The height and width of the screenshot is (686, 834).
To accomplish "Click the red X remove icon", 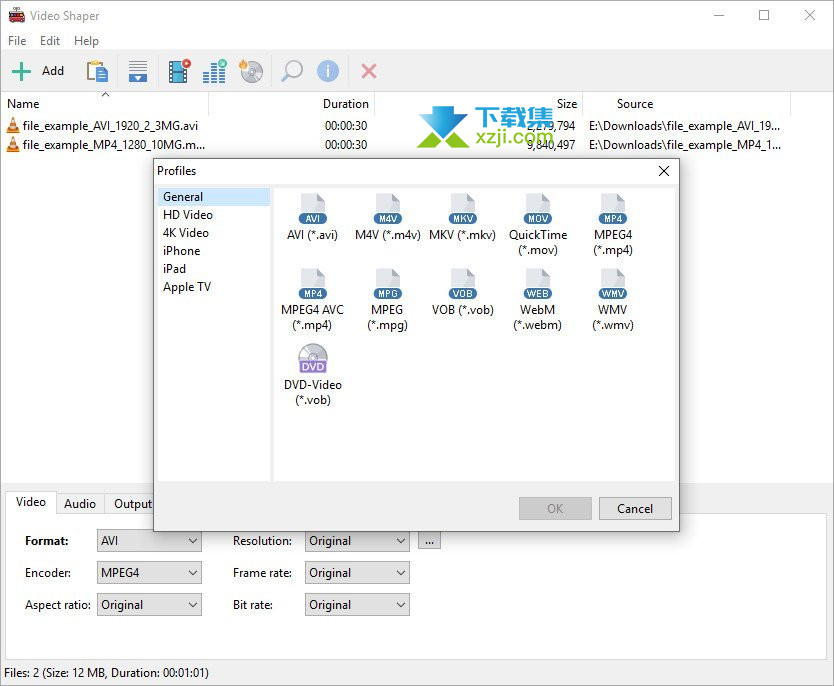I will 369,71.
